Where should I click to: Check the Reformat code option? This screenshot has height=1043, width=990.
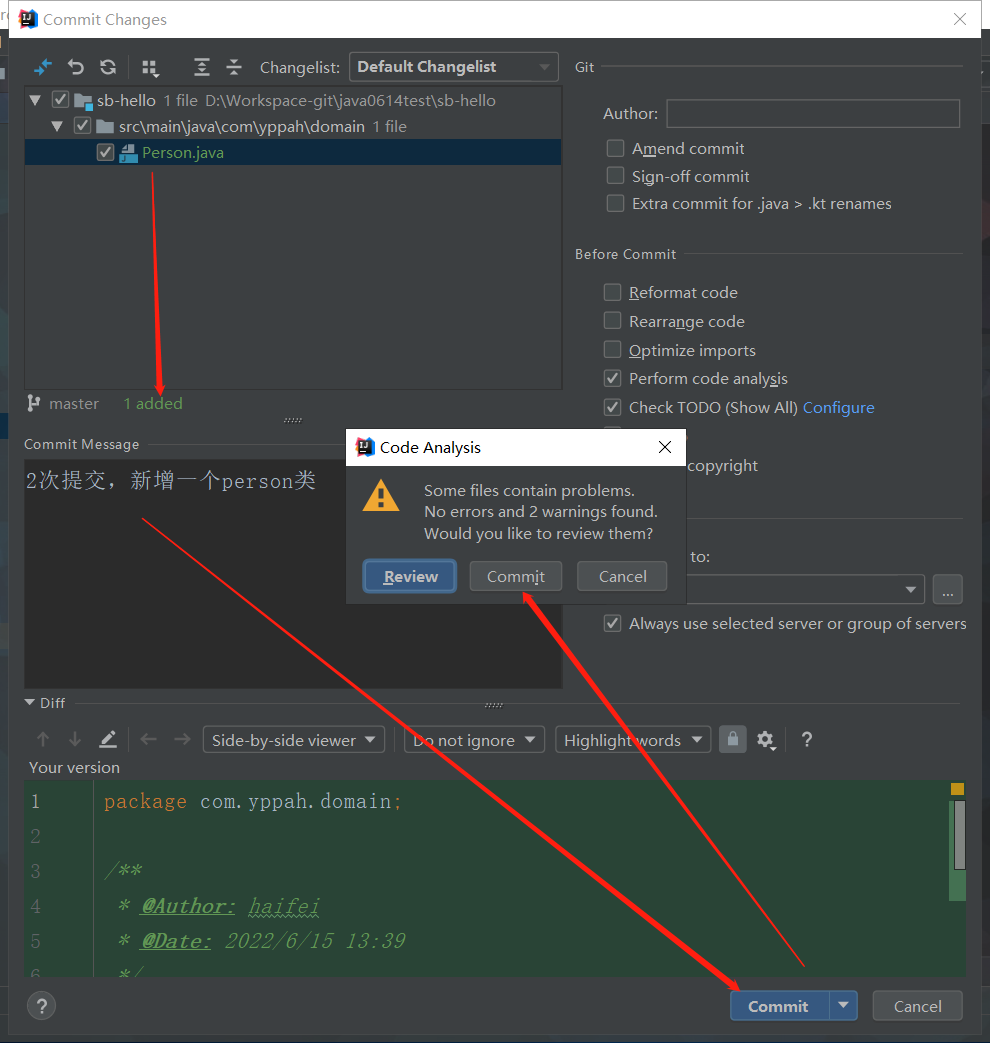pos(613,293)
